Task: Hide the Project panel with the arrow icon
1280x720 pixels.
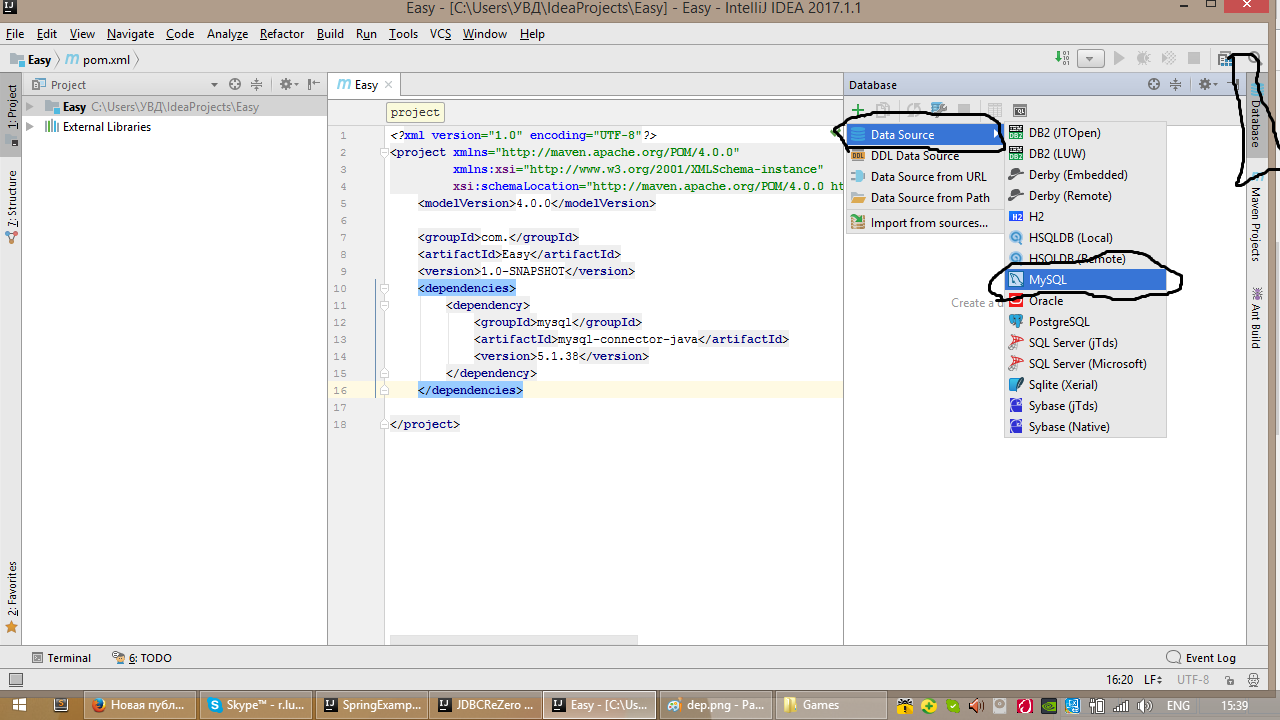Action: 314,85
